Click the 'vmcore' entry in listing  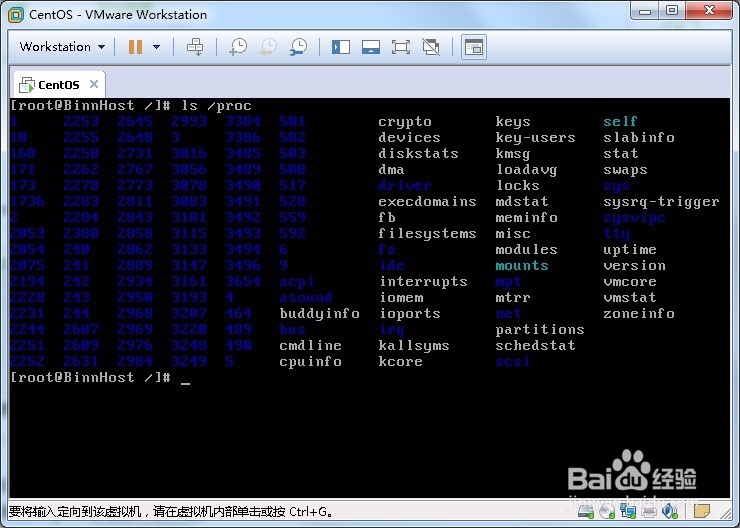[x=630, y=282]
